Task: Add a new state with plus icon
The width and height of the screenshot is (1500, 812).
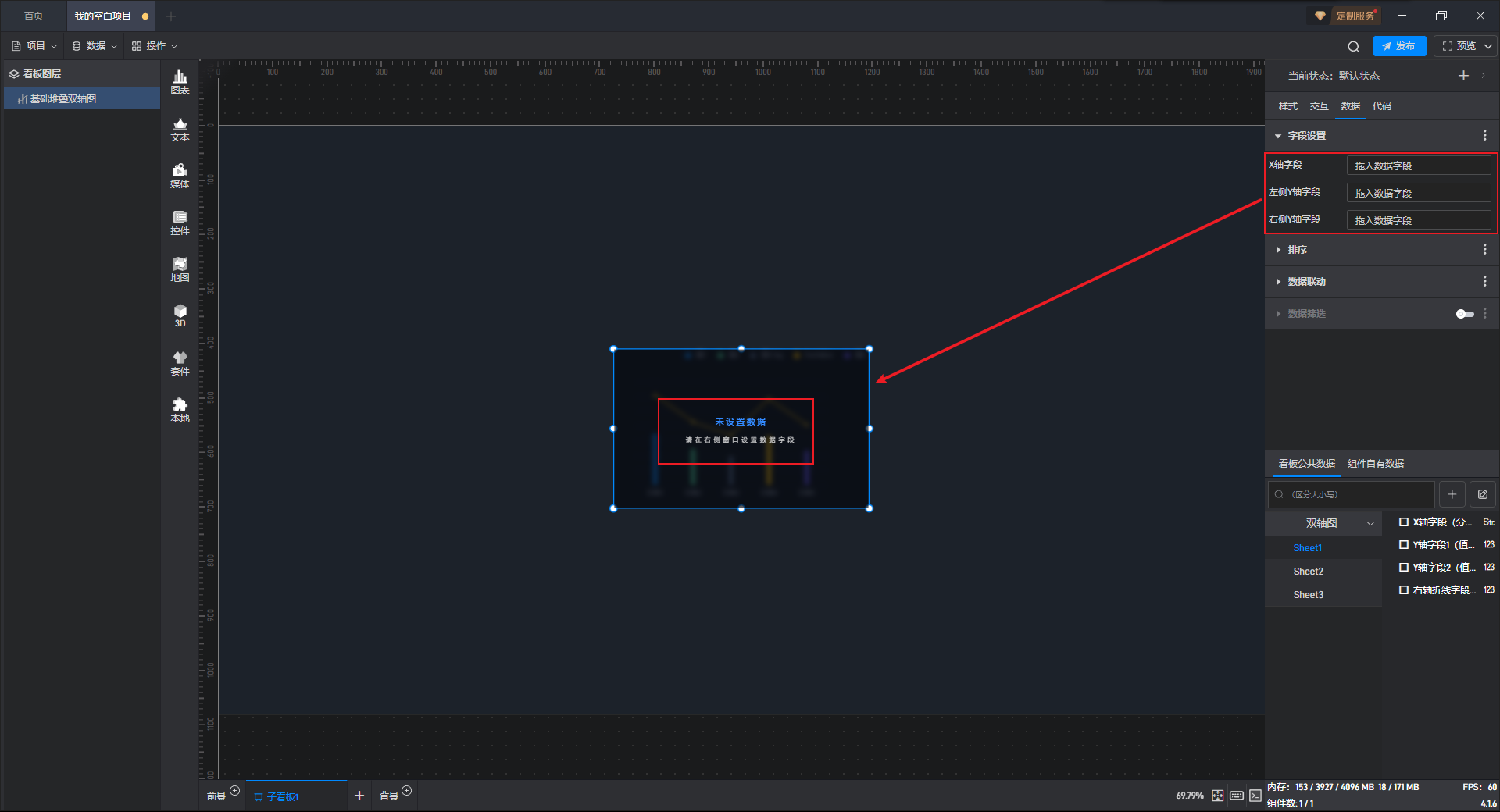Action: click(x=1463, y=76)
